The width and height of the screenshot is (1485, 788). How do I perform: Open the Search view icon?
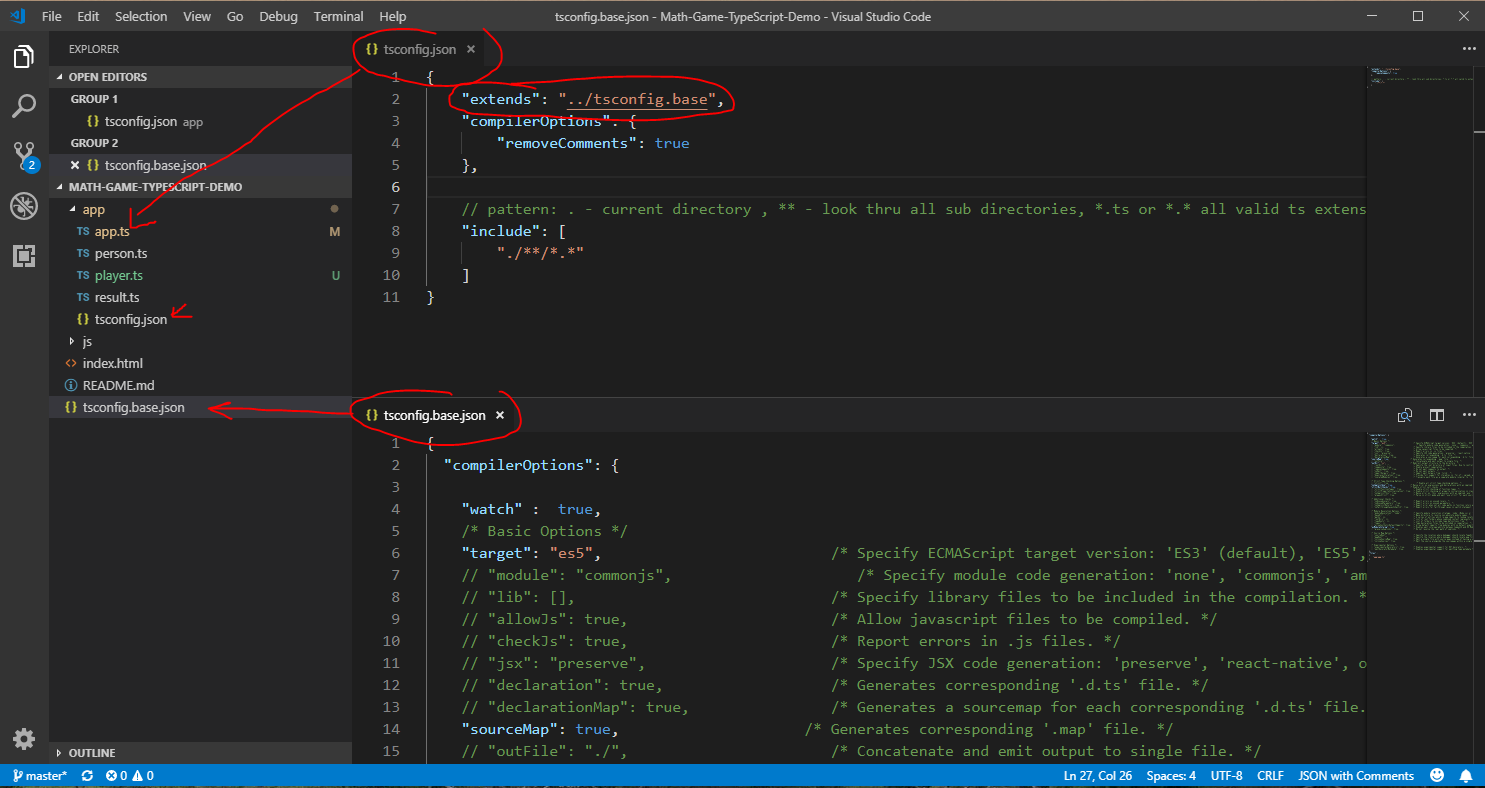click(24, 106)
